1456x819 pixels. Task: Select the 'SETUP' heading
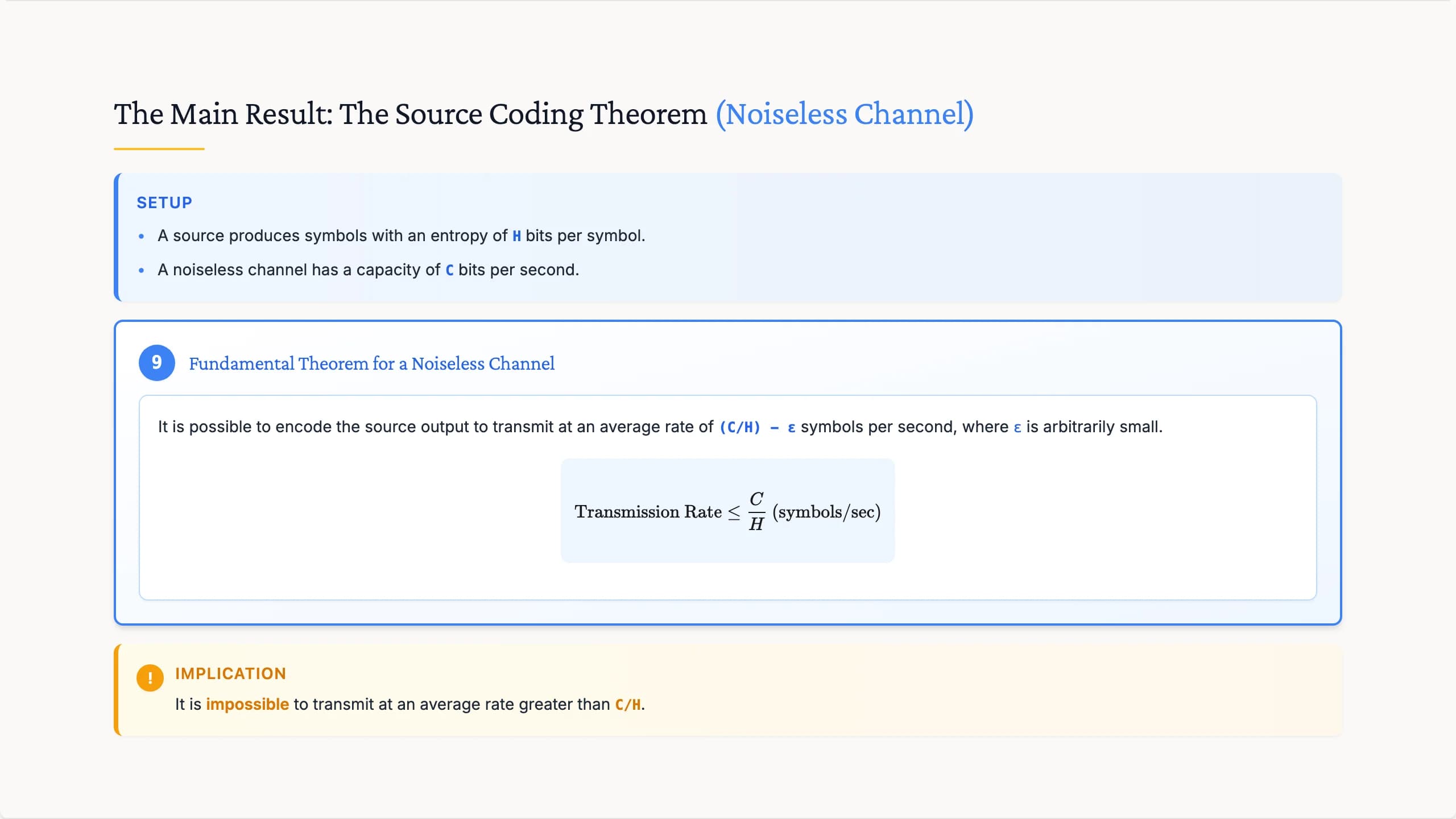click(x=164, y=202)
